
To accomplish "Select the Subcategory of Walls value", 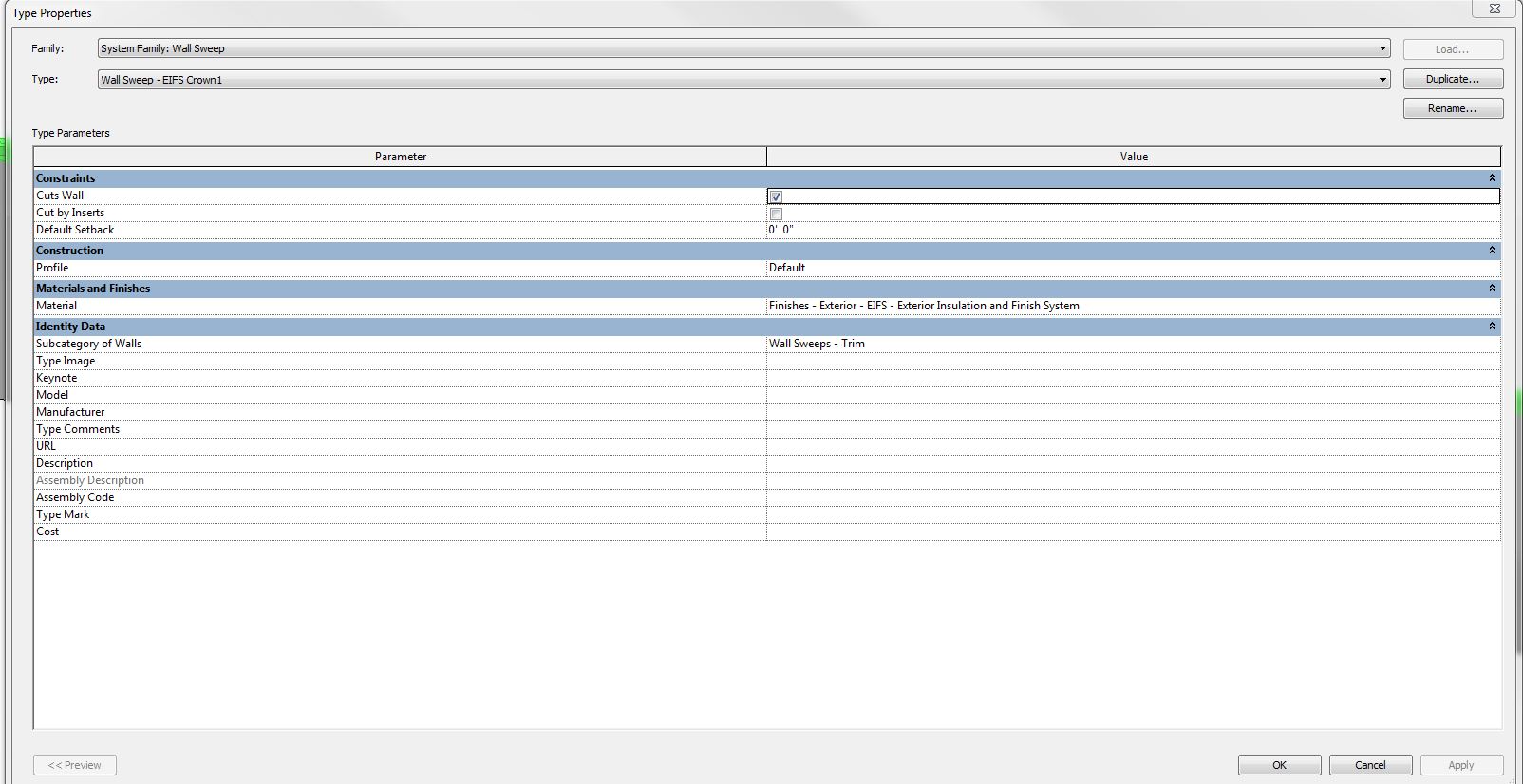I will (1134, 344).
